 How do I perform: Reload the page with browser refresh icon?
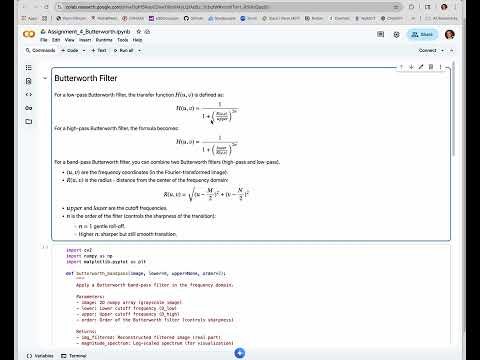pyautogui.click(x=46, y=7)
